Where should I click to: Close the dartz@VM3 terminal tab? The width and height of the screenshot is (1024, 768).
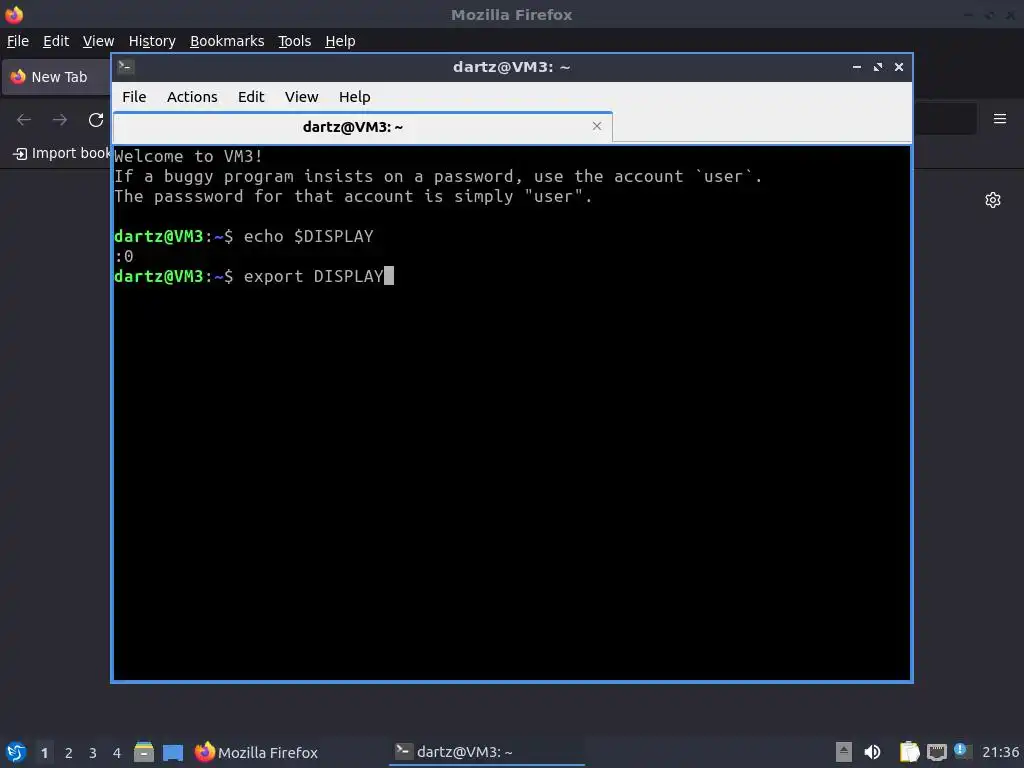coord(596,126)
